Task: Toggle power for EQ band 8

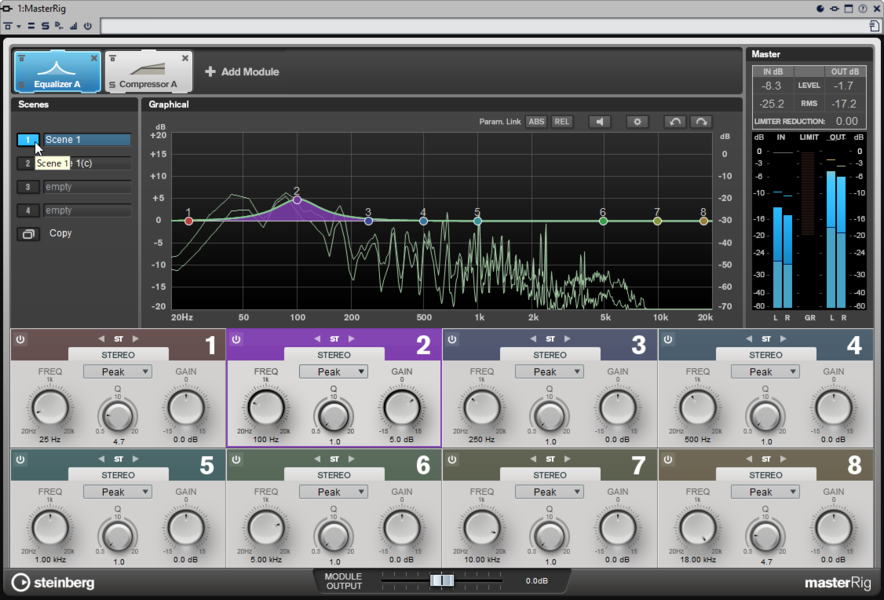Action: 668,460
